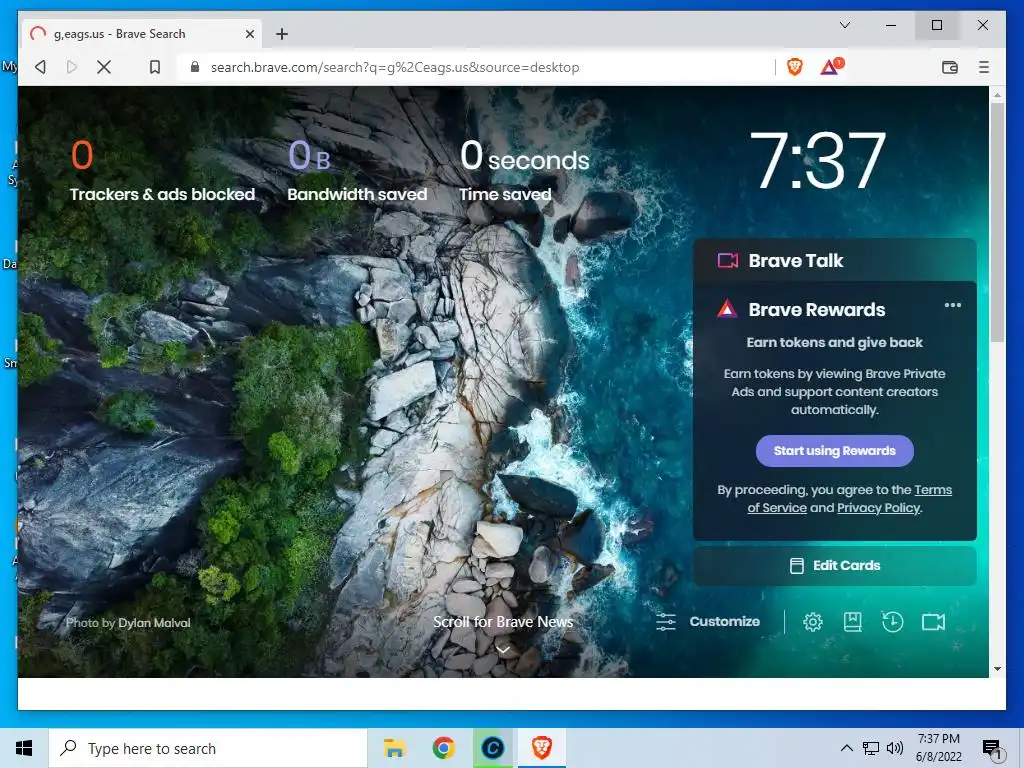Open the notifications action center
The image size is (1024, 768).
click(x=992, y=749)
